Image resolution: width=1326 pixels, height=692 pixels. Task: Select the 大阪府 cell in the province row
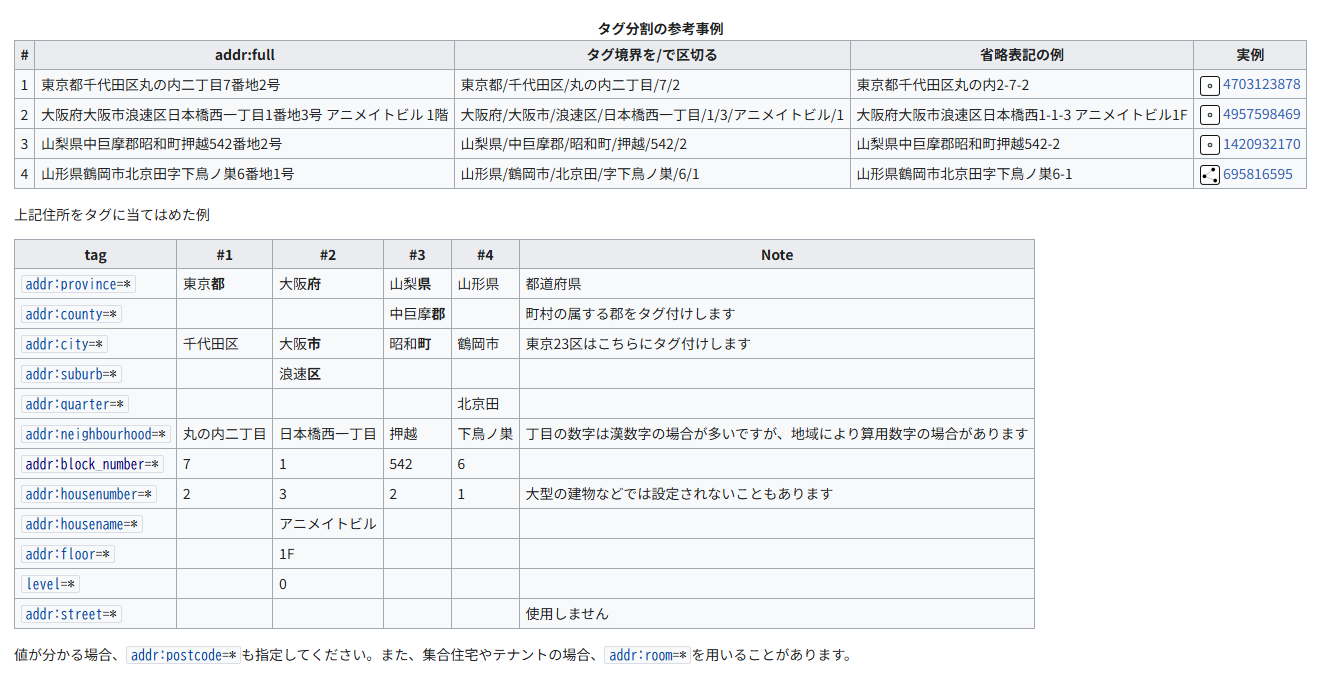click(x=328, y=284)
